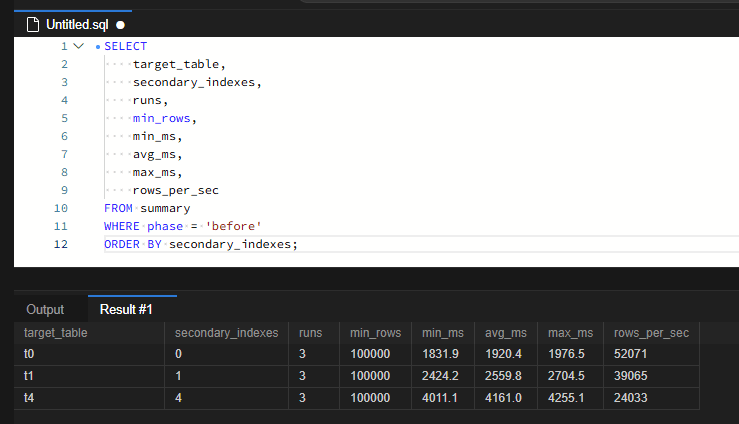Select the 100000 min_rows cell in t4 row

coord(376,398)
